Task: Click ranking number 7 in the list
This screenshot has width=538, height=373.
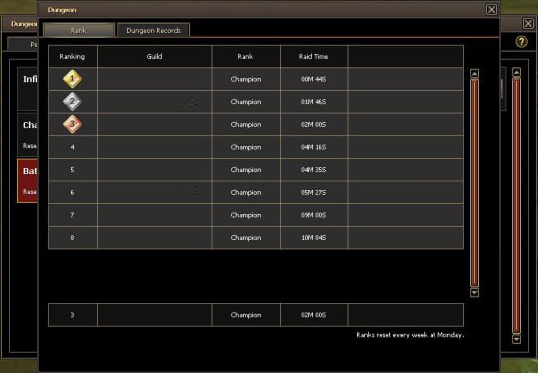Action: pyautogui.click(x=72, y=215)
